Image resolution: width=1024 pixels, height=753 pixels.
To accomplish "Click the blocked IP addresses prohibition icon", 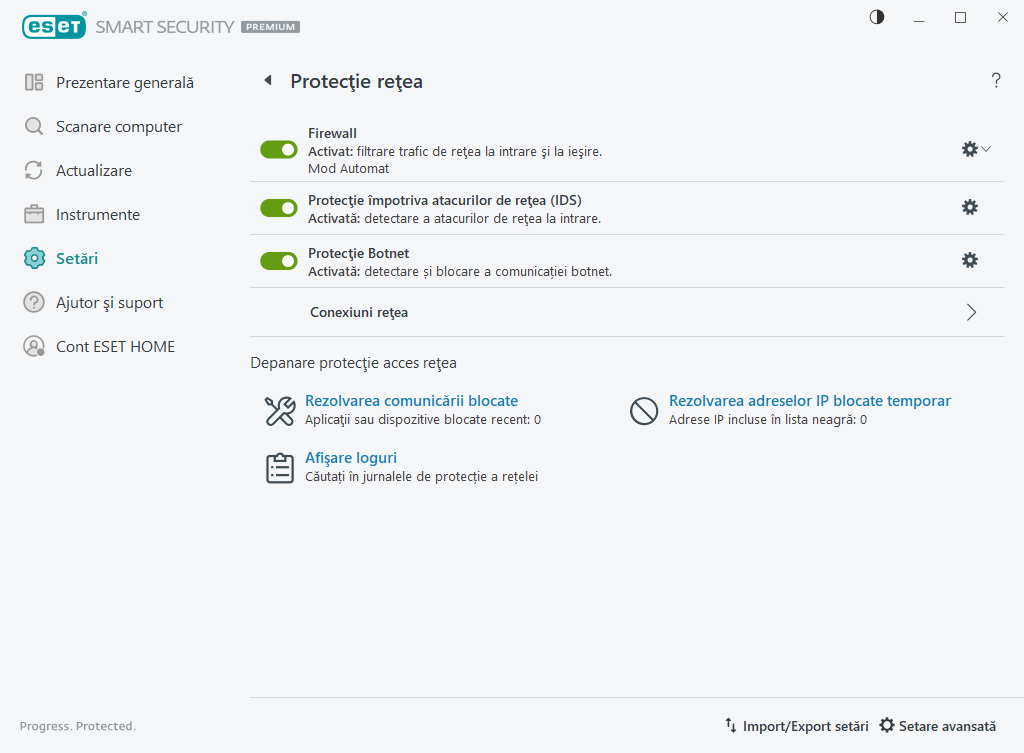I will coord(643,410).
